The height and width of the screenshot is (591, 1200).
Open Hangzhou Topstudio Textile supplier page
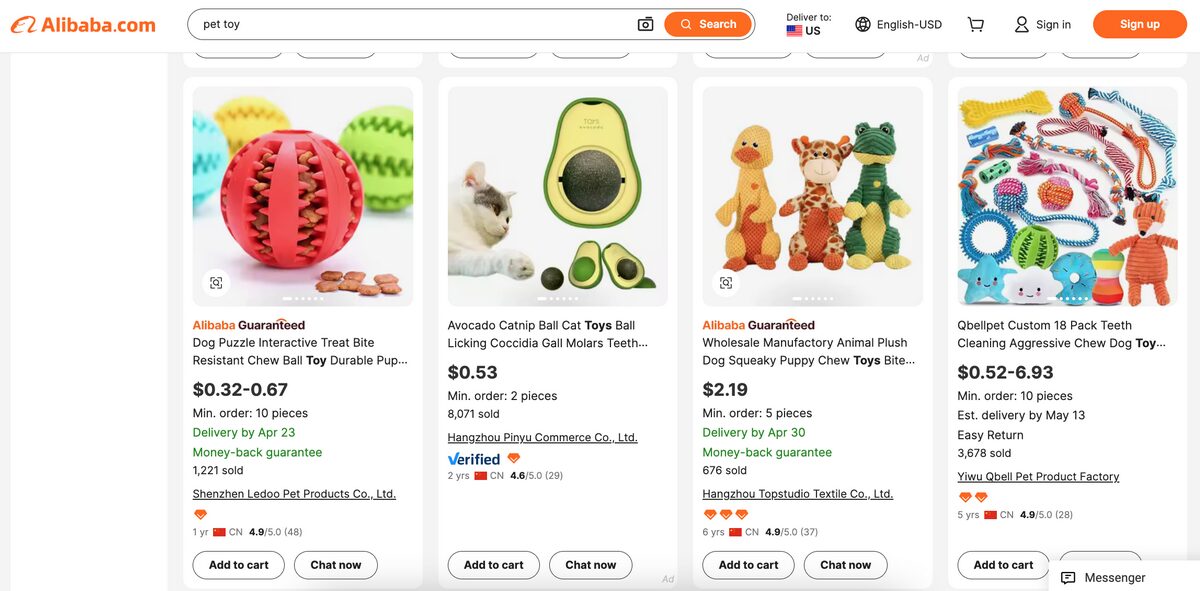click(797, 493)
